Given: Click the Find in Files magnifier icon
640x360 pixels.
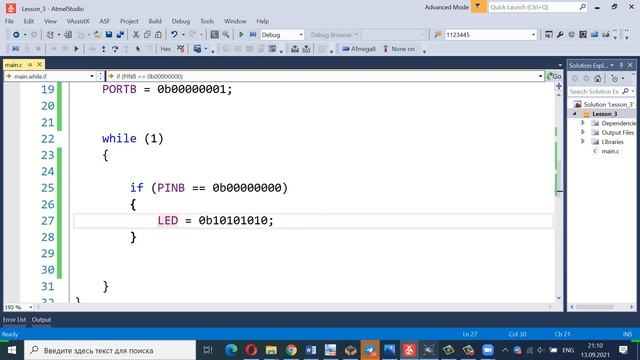Looking at the screenshot, I should tap(226, 35).
